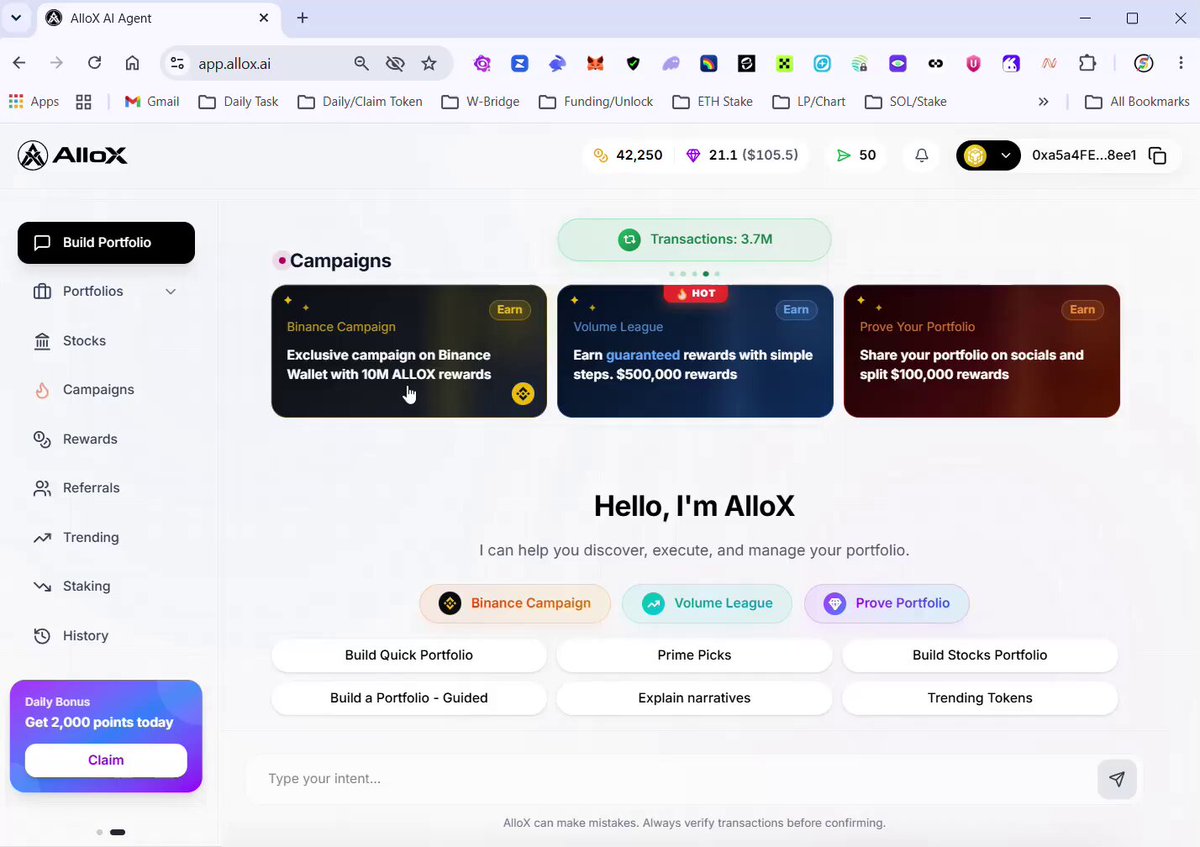Open notifications bell in AlloX header

click(x=922, y=156)
